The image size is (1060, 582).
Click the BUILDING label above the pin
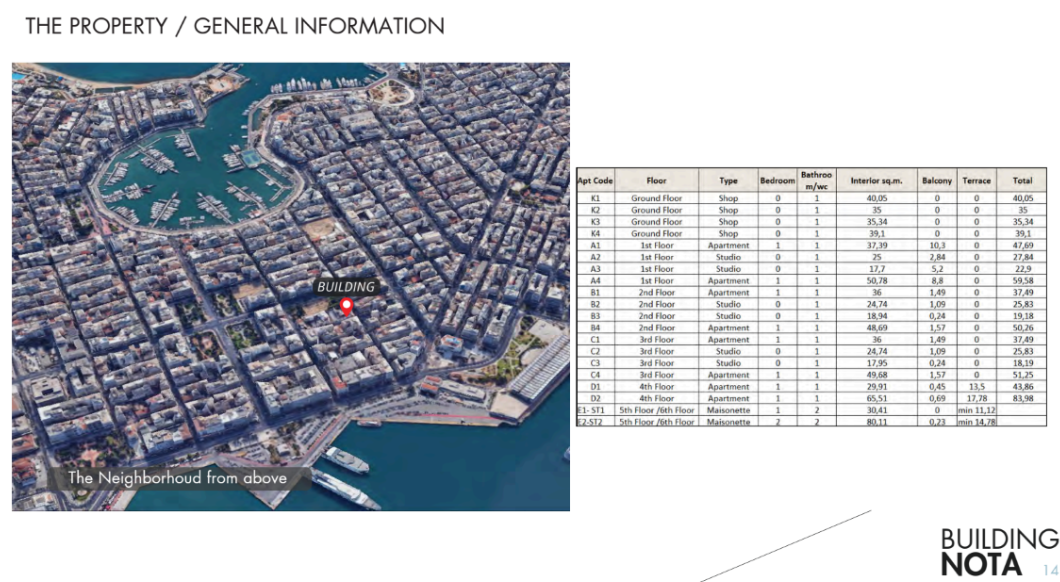346,287
